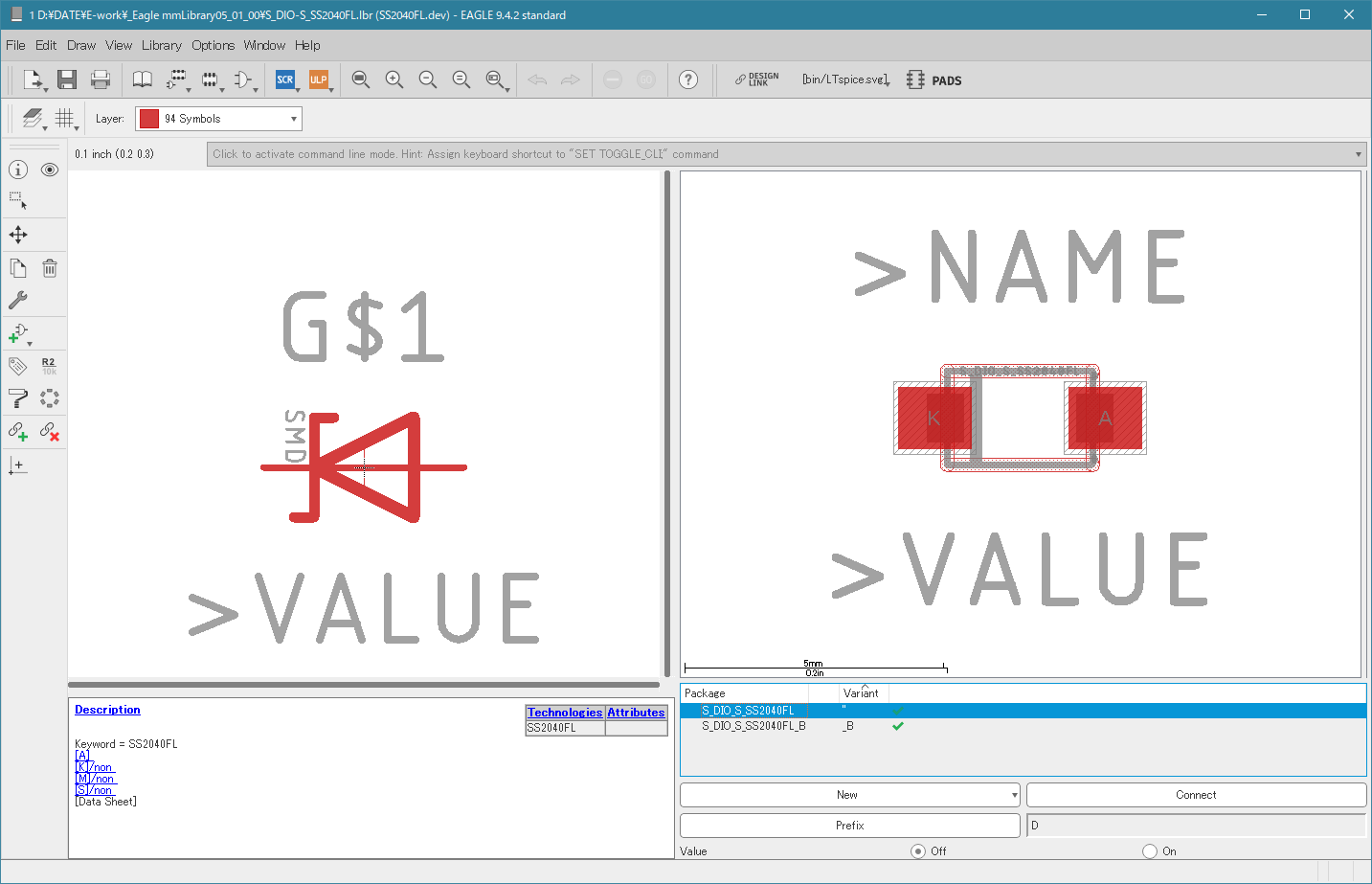
Task: Open the File menu
Action: point(15,45)
